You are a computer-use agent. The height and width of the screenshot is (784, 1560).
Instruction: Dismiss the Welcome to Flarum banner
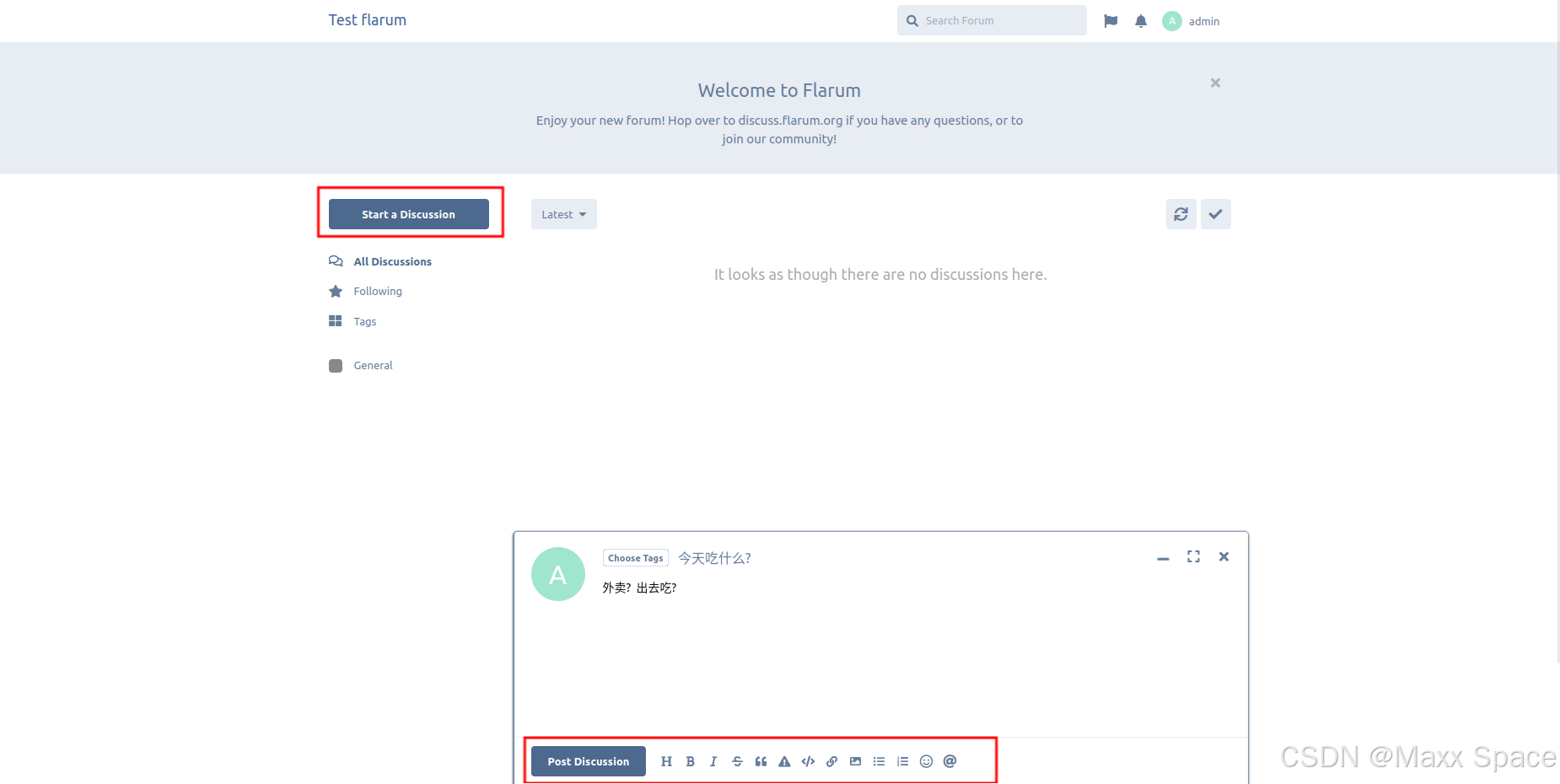1215,83
